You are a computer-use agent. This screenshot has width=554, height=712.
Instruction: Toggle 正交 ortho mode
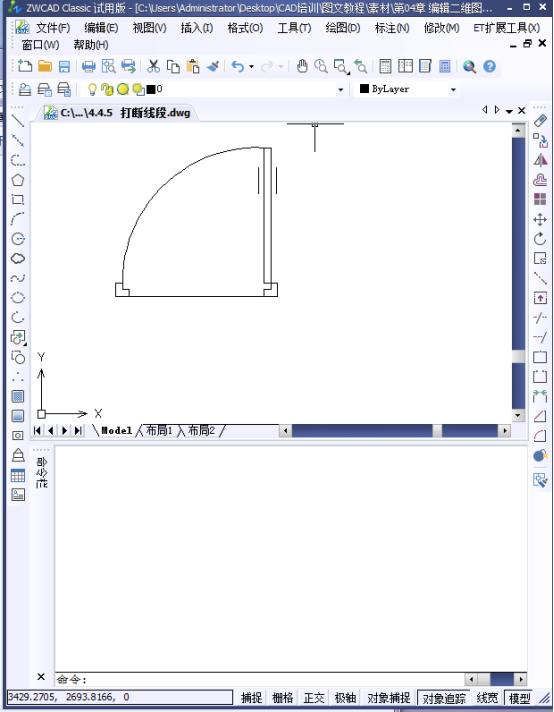314,697
